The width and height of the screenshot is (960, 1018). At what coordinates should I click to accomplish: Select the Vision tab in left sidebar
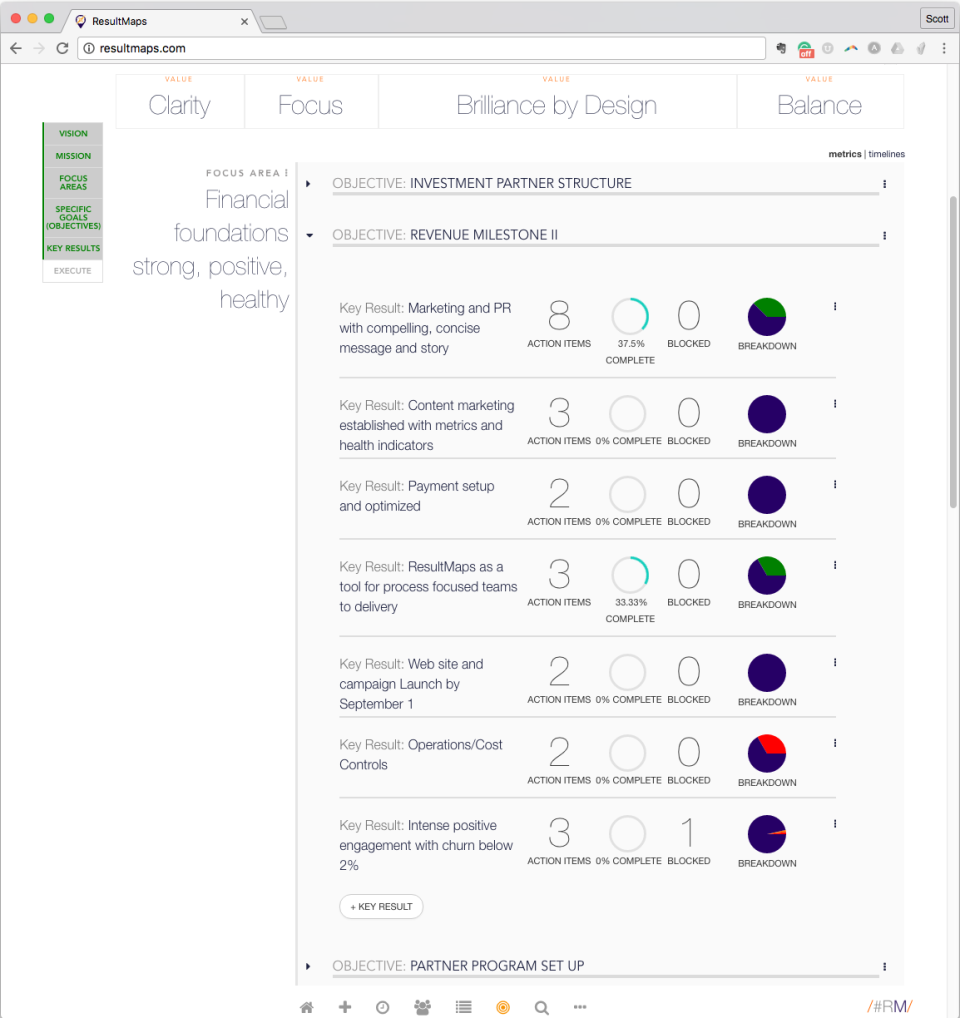tap(73, 134)
